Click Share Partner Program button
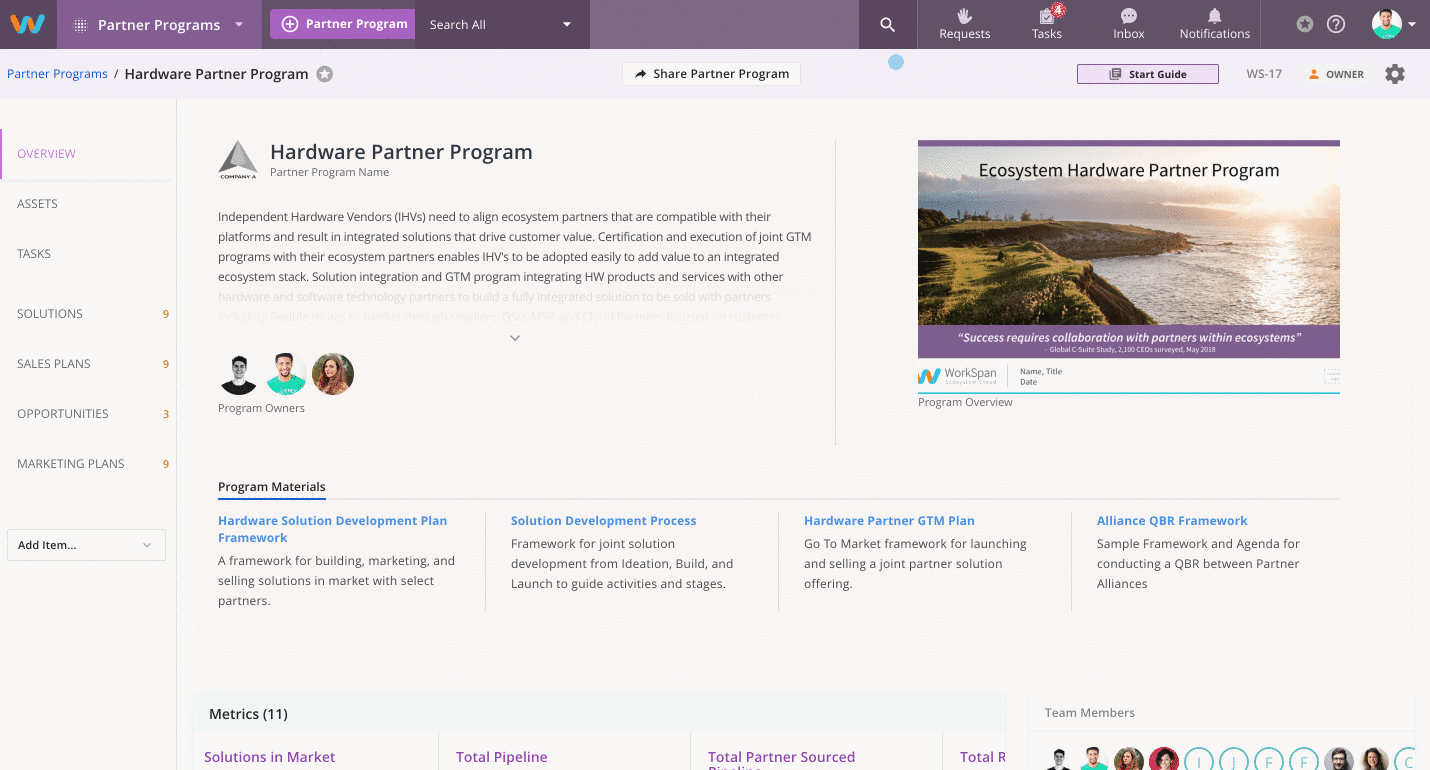 (x=711, y=74)
